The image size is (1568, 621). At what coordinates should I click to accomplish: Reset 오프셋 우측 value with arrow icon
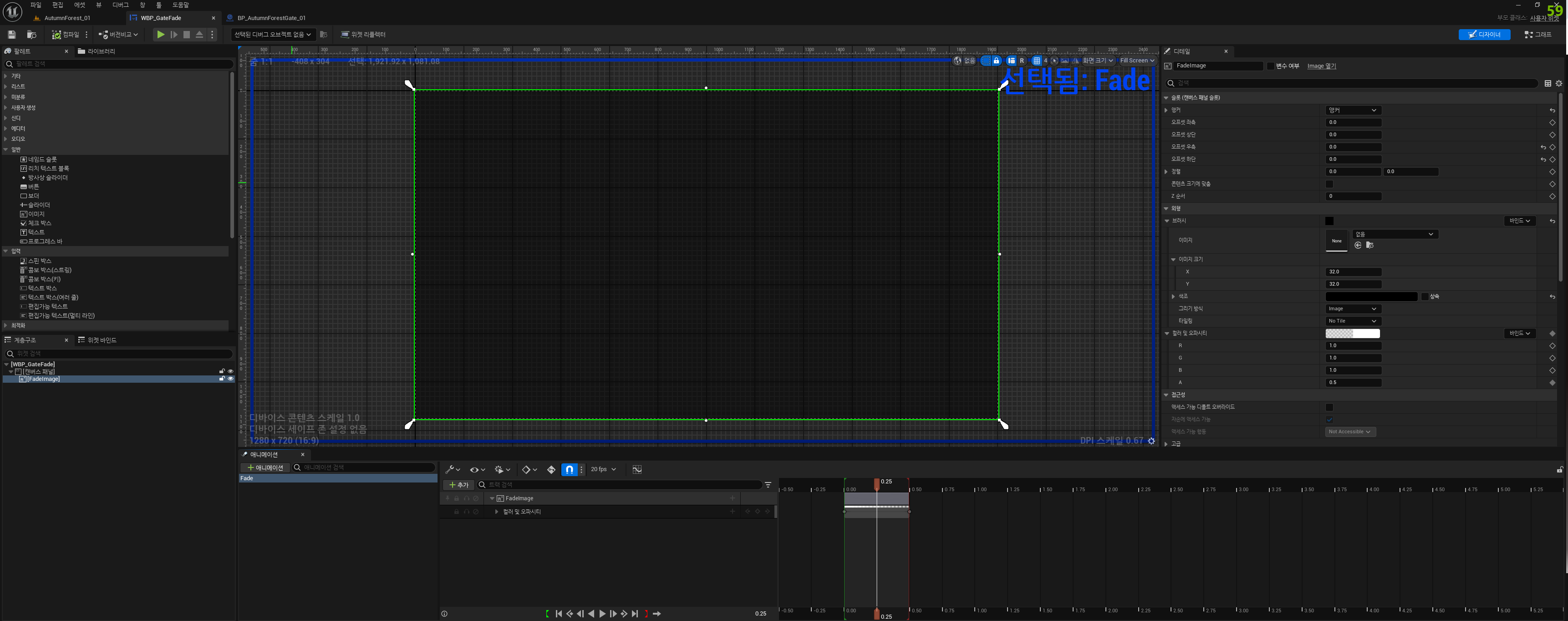coord(1543,148)
